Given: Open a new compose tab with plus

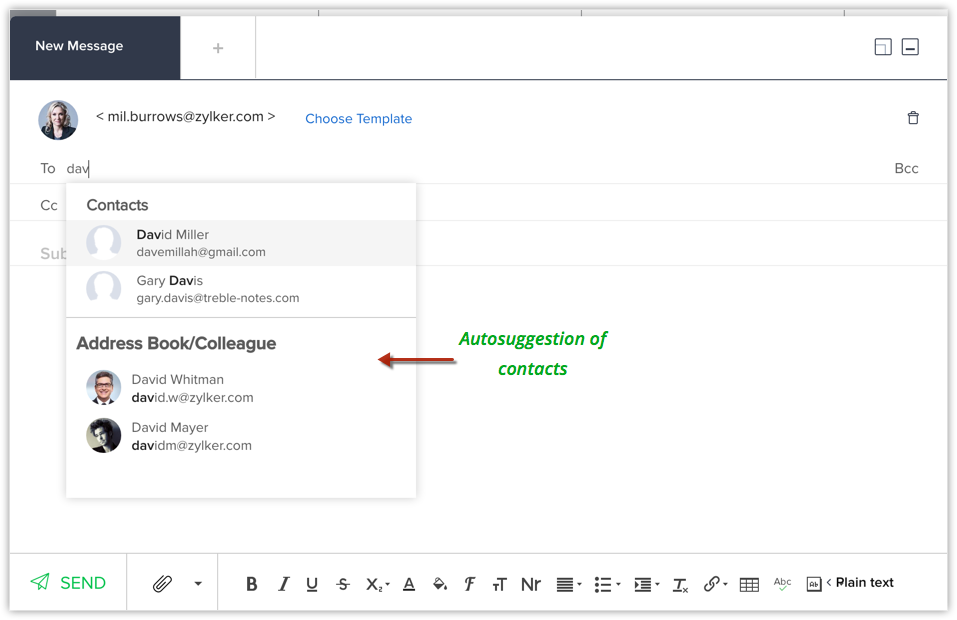Looking at the screenshot, I should (x=218, y=48).
